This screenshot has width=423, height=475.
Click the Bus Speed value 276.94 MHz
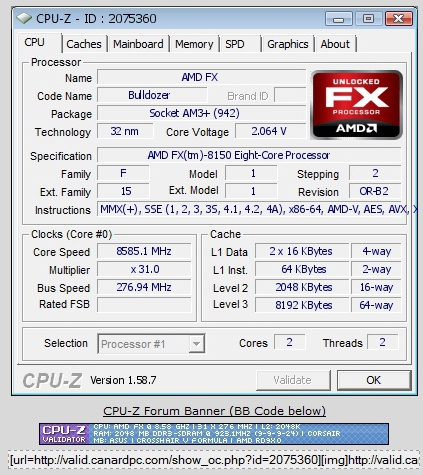(x=144, y=287)
